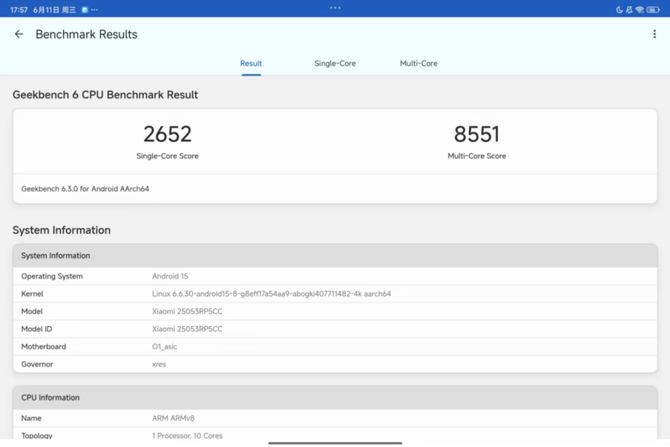Image resolution: width=670 pixels, height=447 pixels.
Task: Tap the 2652 single-core score
Action: pyautogui.click(x=168, y=134)
